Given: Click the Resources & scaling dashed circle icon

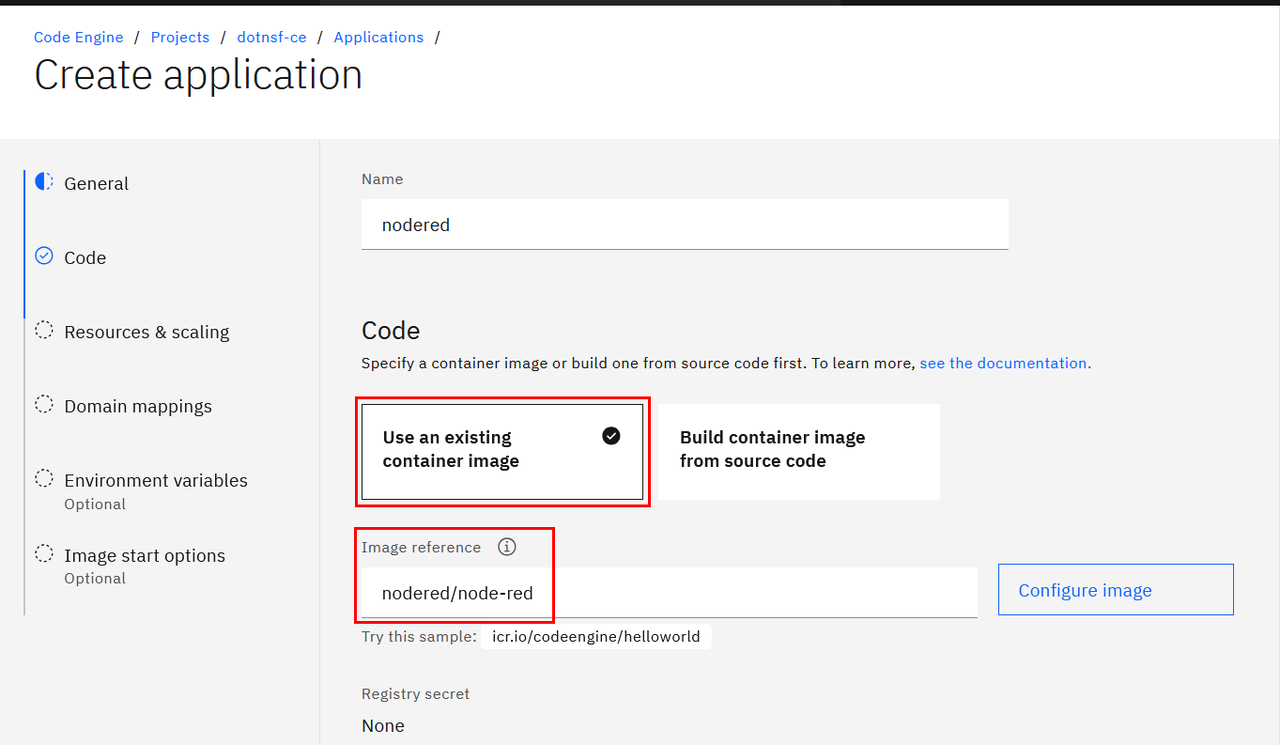Looking at the screenshot, I should [44, 330].
